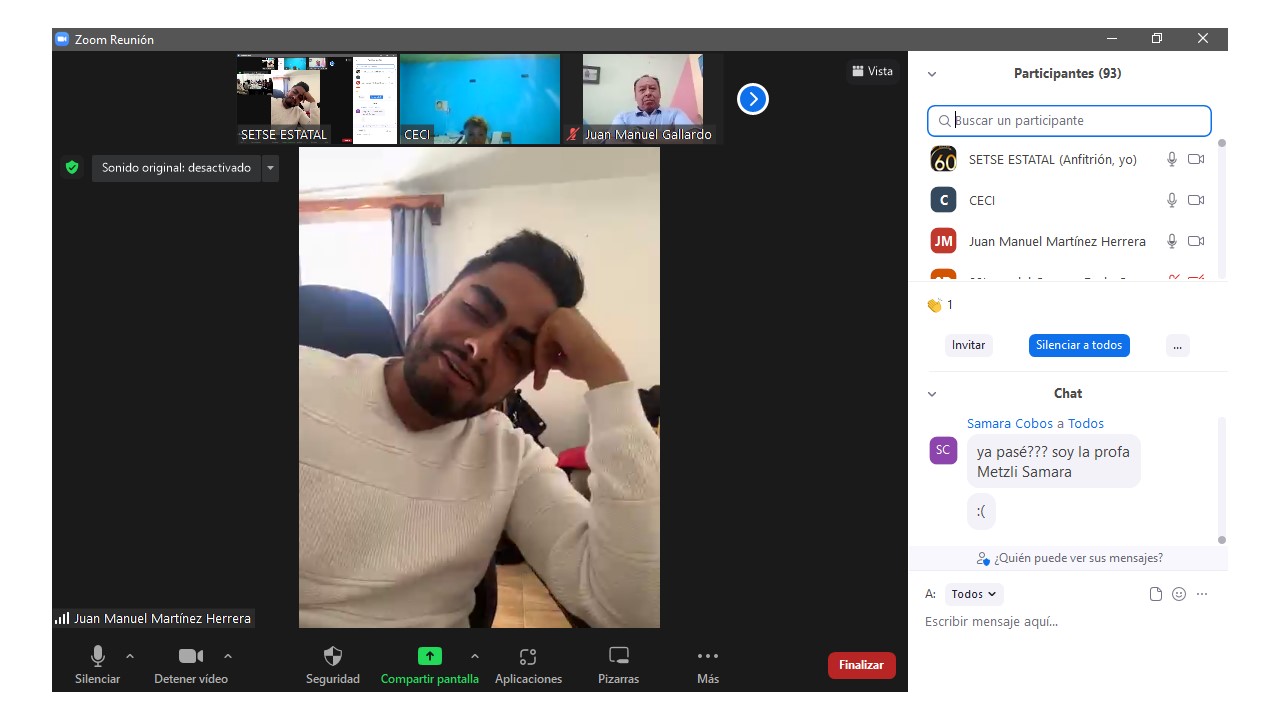Click the green encryption shield icon
Image resolution: width=1280 pixels, height=720 pixels.
coord(72,168)
